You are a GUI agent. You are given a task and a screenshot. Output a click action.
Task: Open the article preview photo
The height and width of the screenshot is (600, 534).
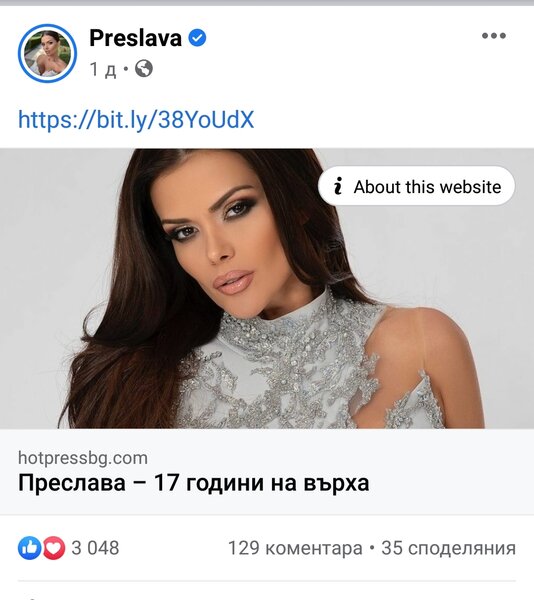tap(267, 288)
